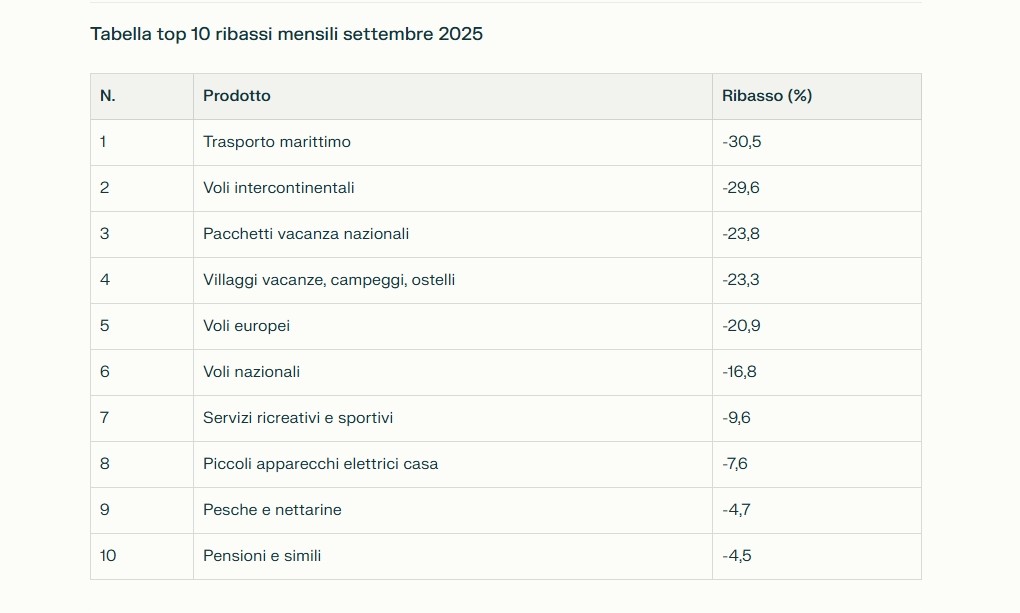Click the -9,6 percentage value
Viewport: 1020px width, 613px height.
coord(737,418)
